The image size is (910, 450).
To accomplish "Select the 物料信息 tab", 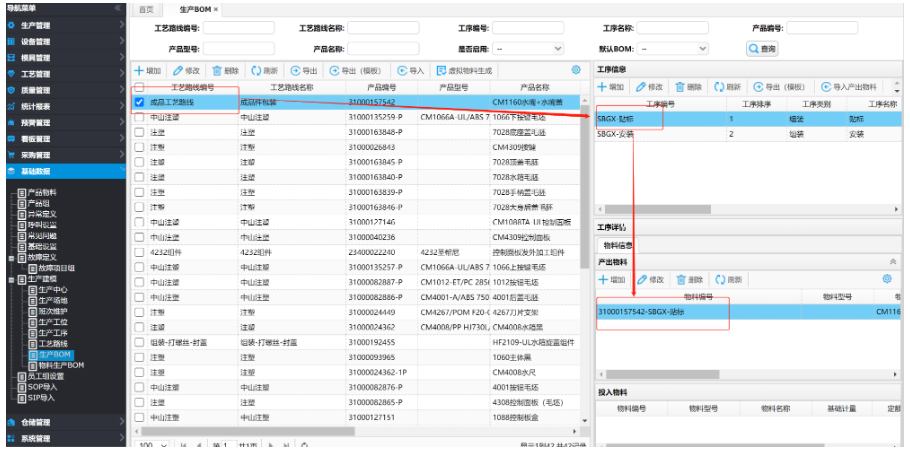I will 616,245.
